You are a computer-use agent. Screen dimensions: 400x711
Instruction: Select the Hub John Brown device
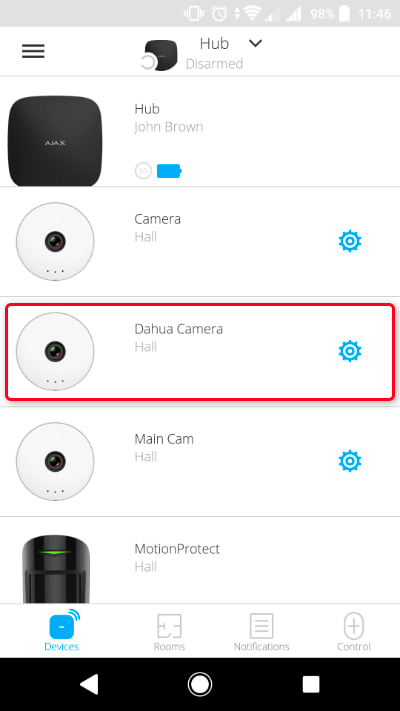[200, 131]
